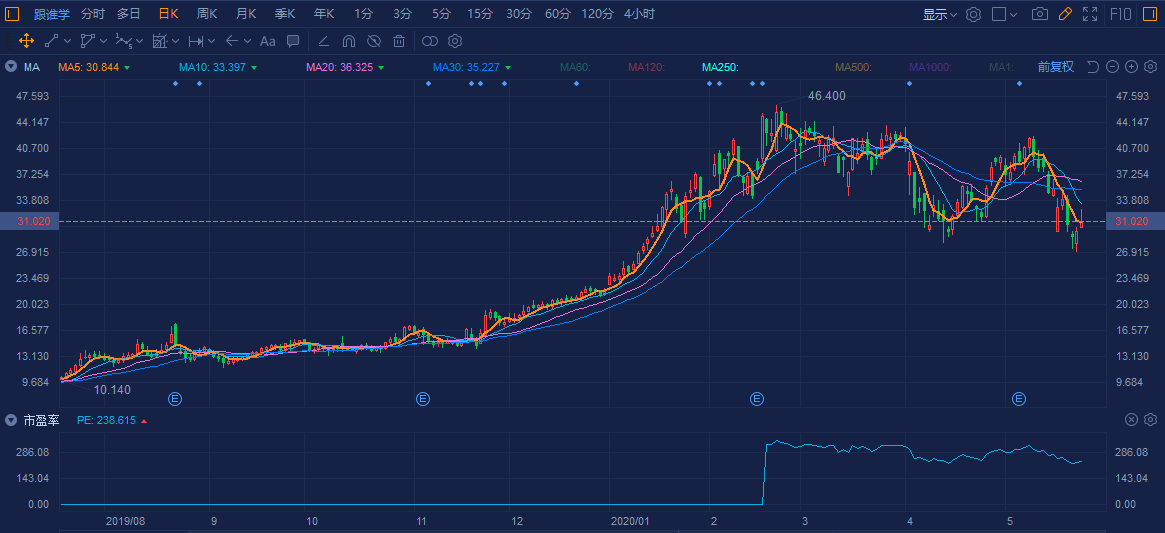Zoom in chart with plus circle icon
Viewport: 1165px width, 533px height.
pyautogui.click(x=1131, y=67)
